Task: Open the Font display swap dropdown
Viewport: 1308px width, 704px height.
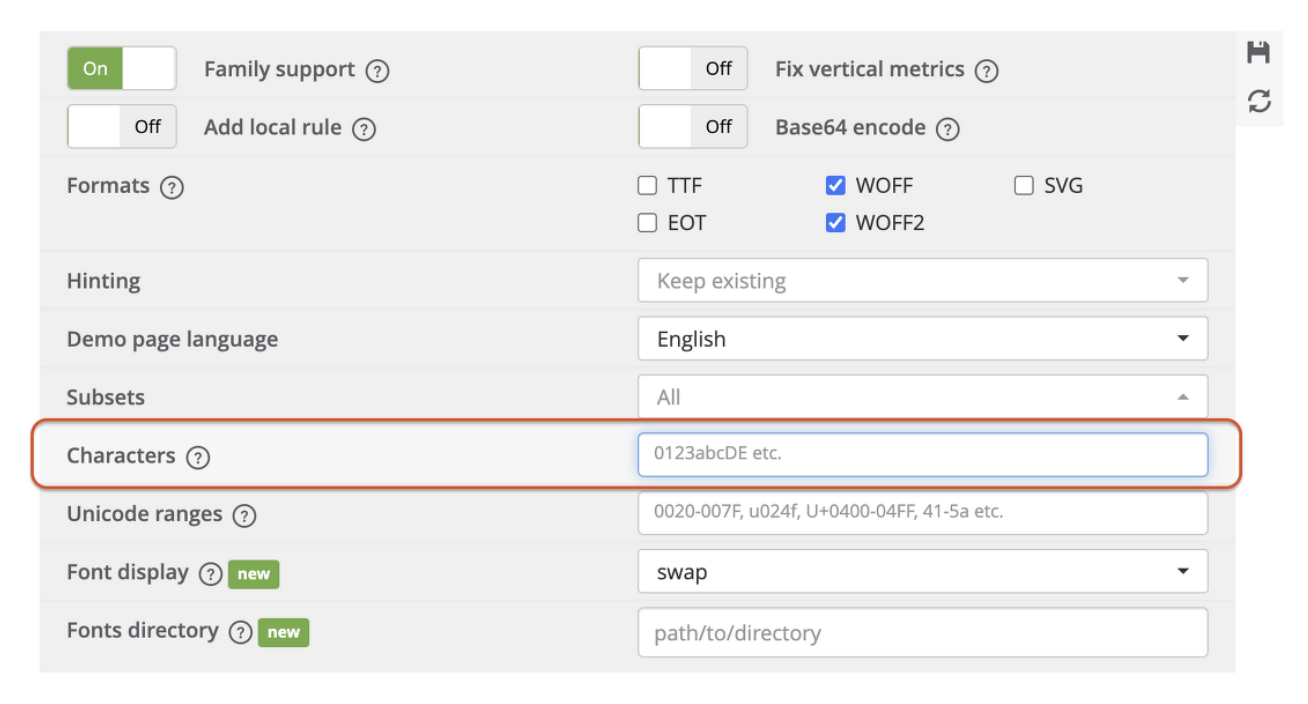Action: tap(922, 572)
